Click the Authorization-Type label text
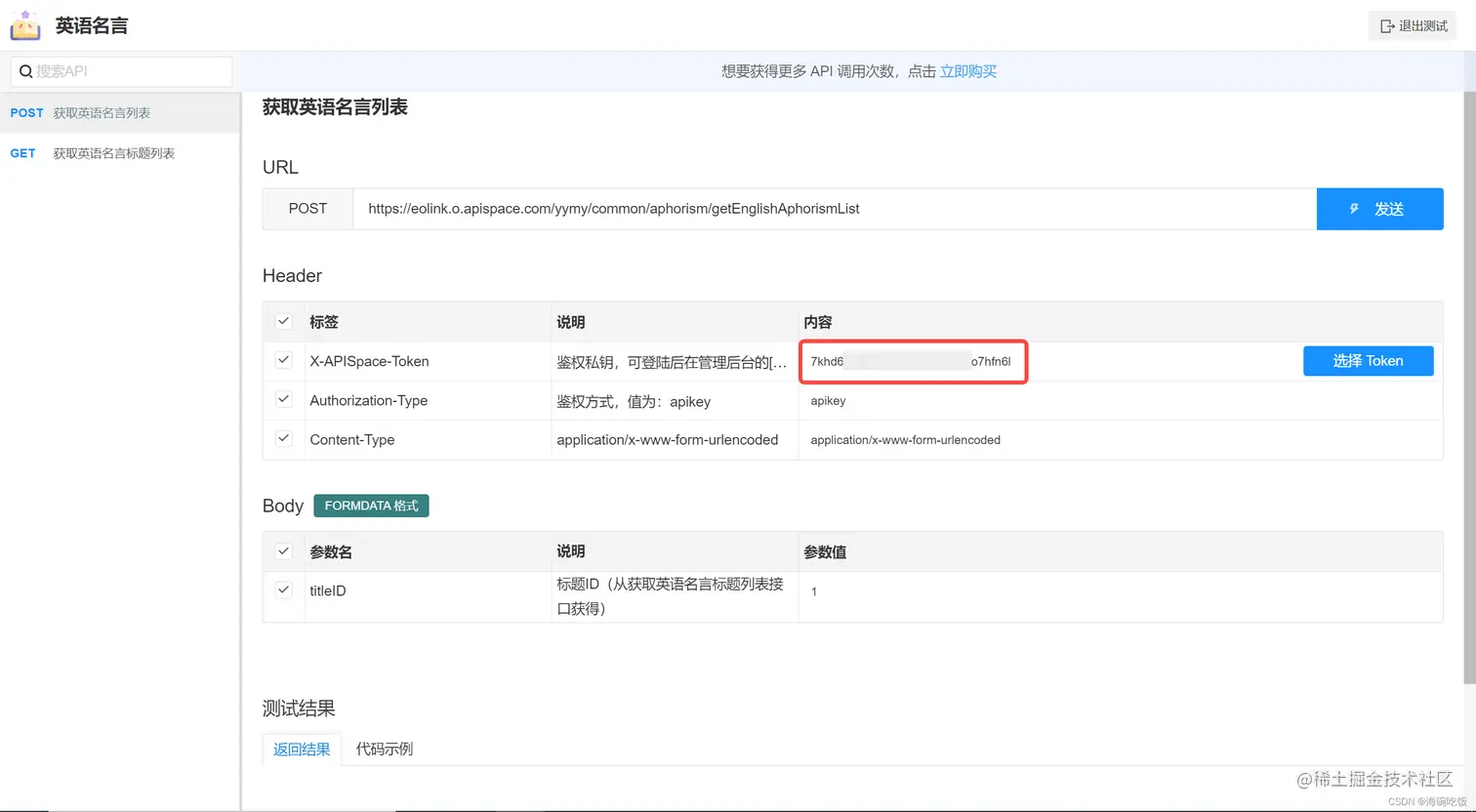This screenshot has width=1476, height=812. click(368, 401)
